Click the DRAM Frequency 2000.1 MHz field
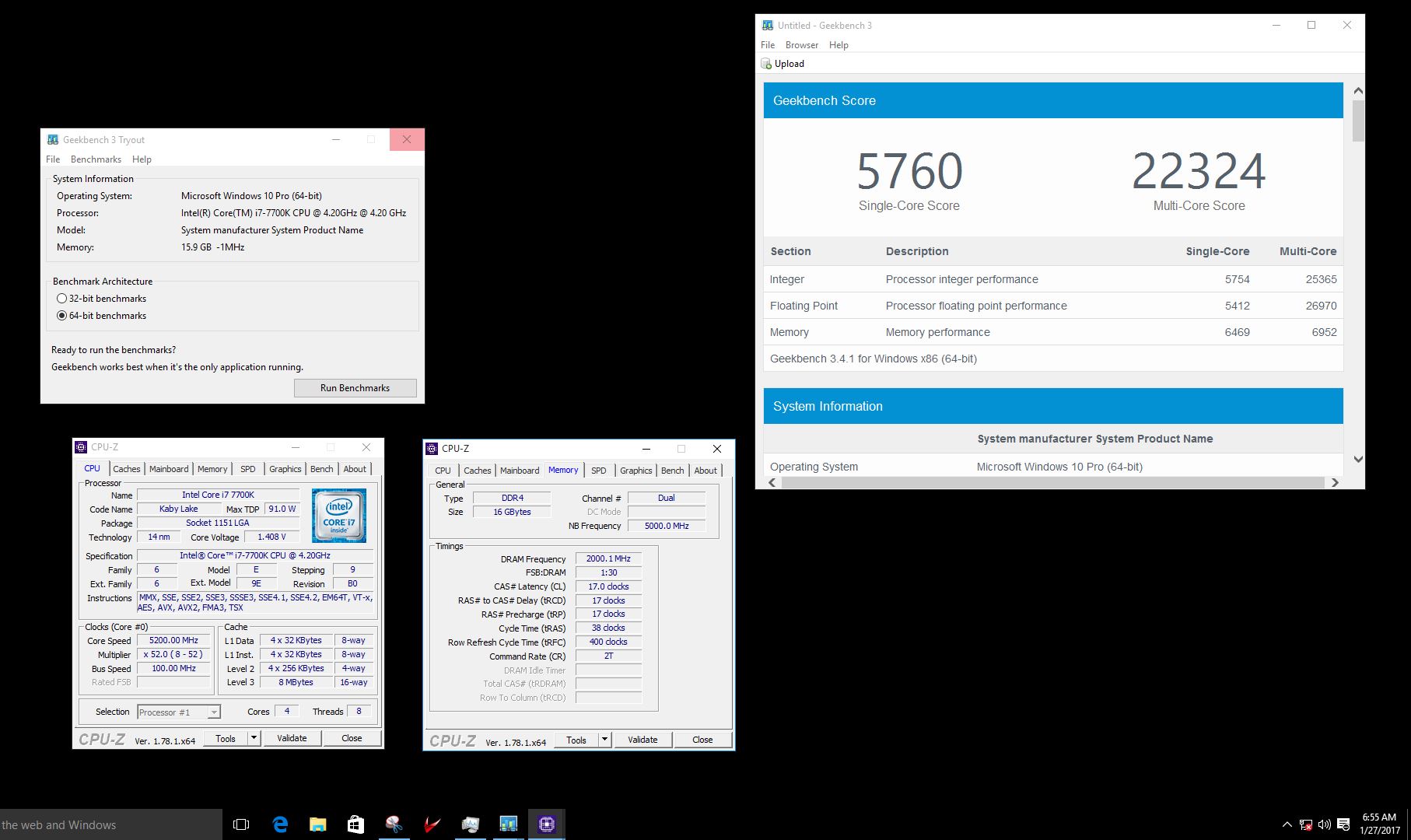 click(608, 558)
